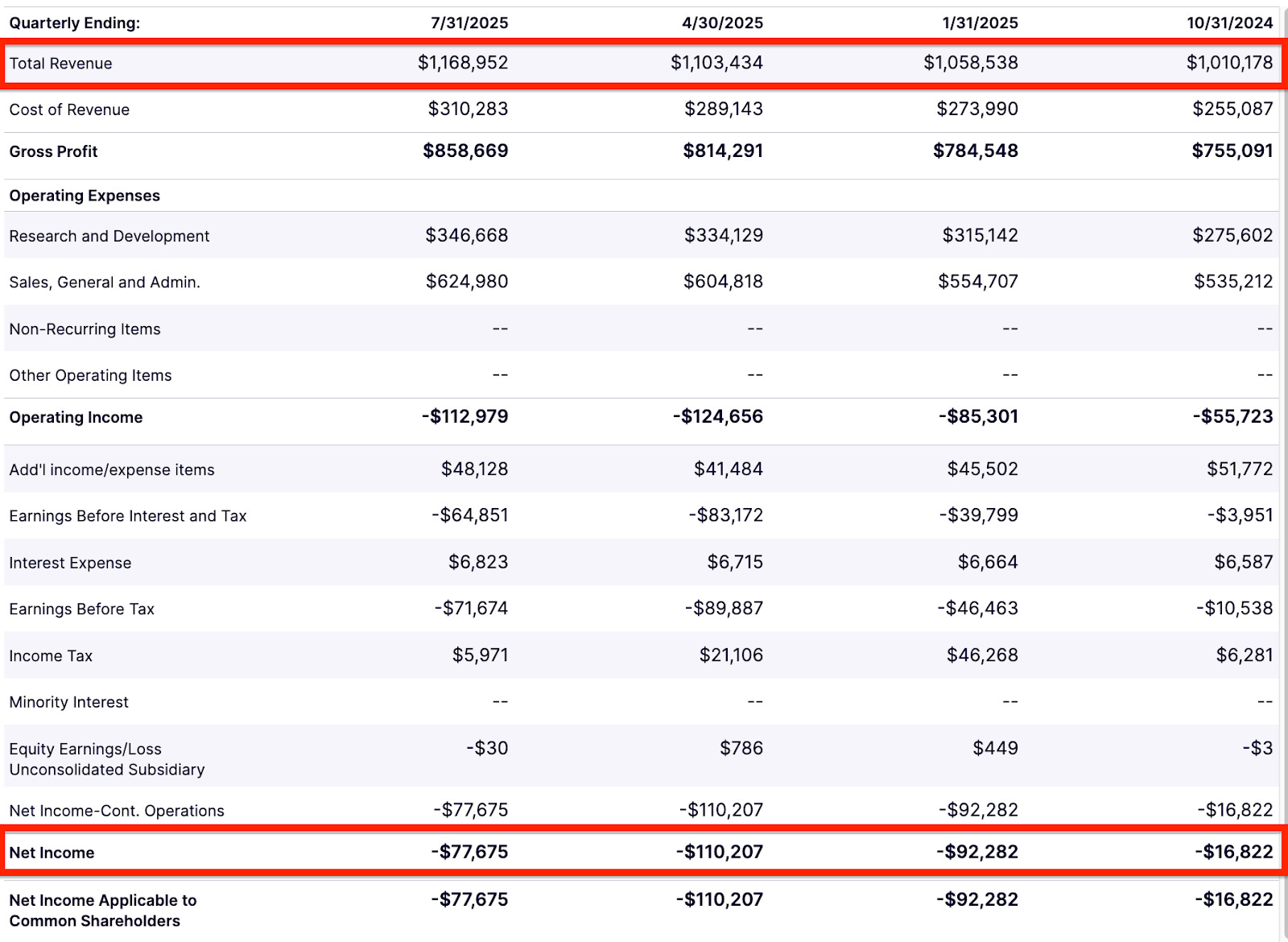1288x942 pixels.
Task: Click the $624,980 SG&A value
Action: 467,282
